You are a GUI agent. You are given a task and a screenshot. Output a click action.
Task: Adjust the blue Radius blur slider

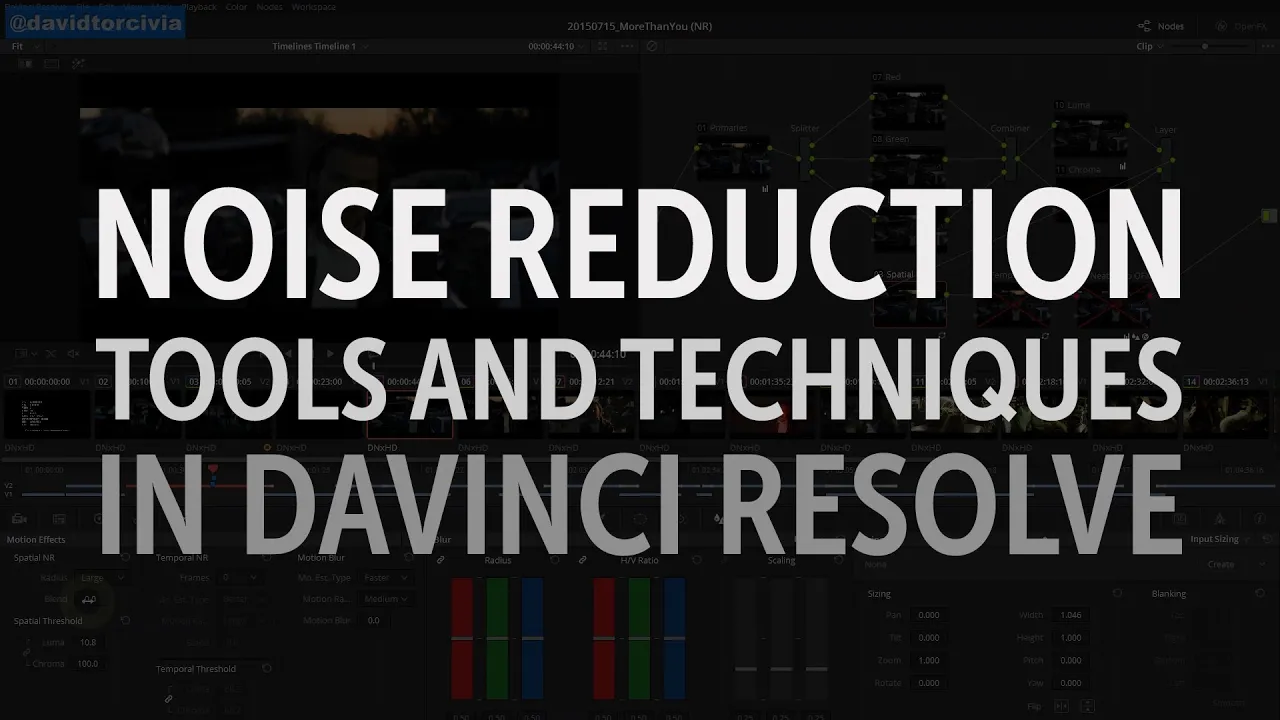532,638
